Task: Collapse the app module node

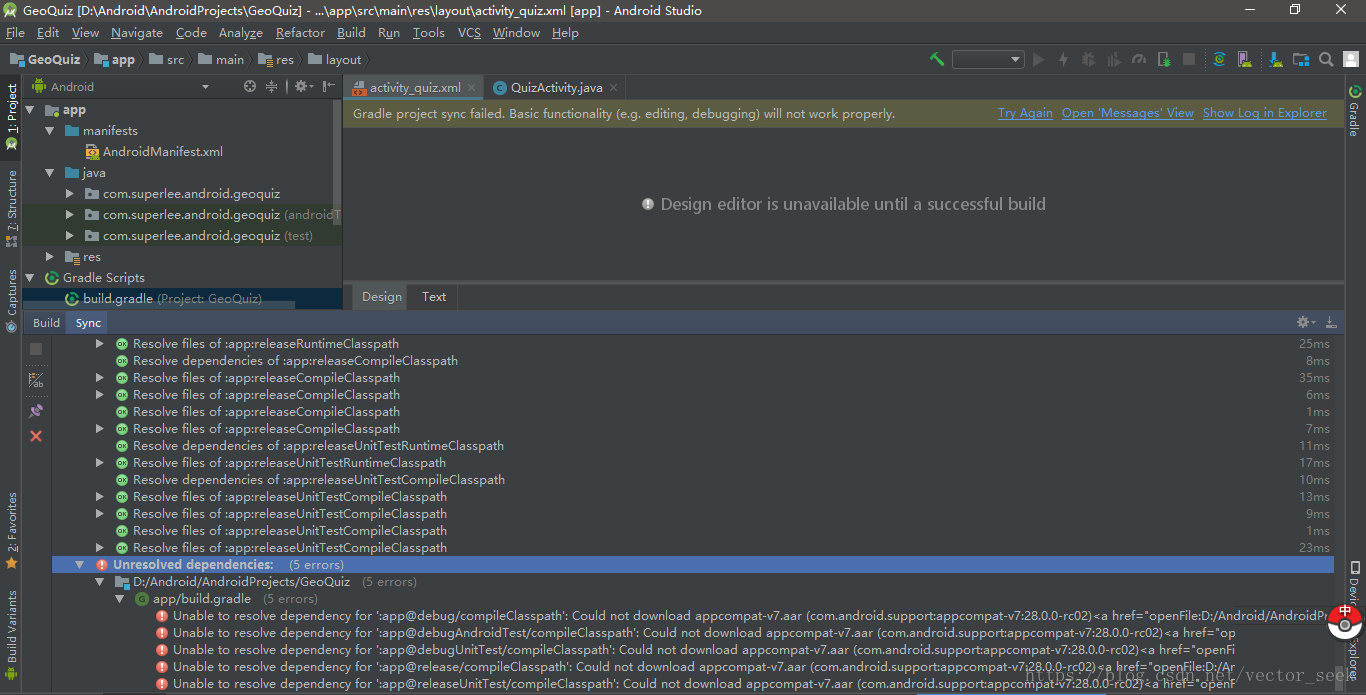Action: 29,110
